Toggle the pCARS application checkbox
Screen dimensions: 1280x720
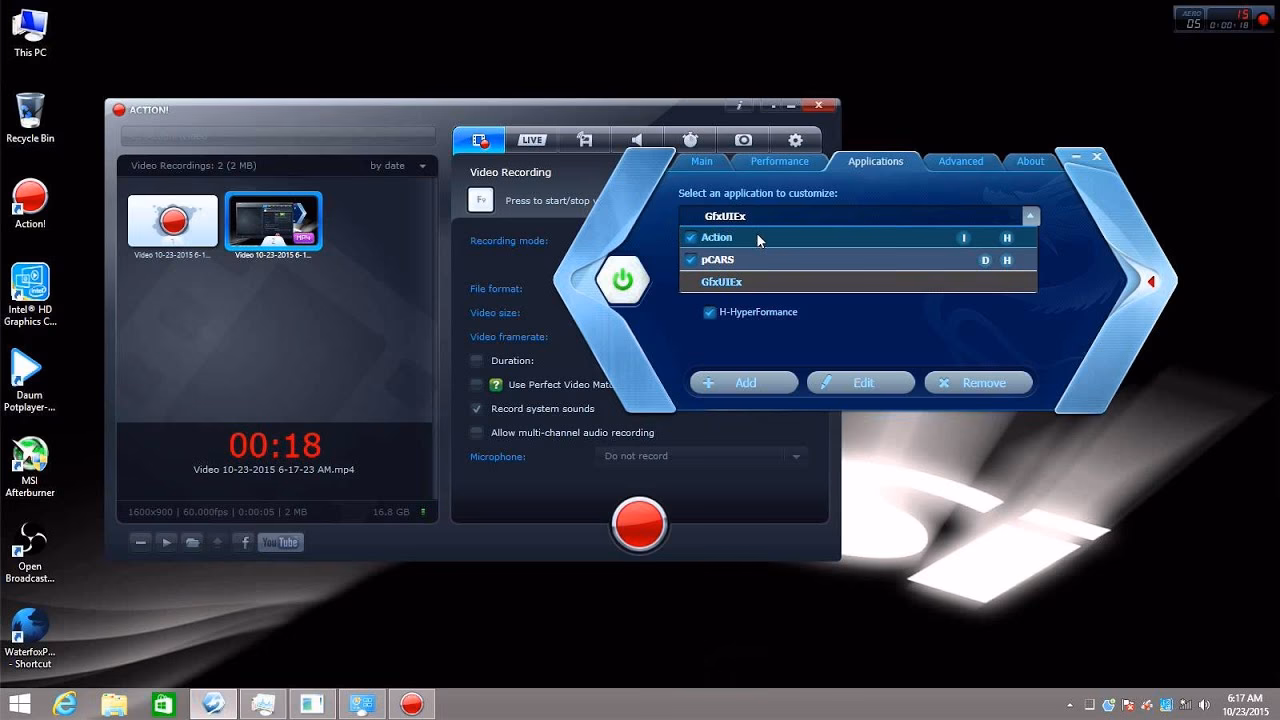coord(690,260)
